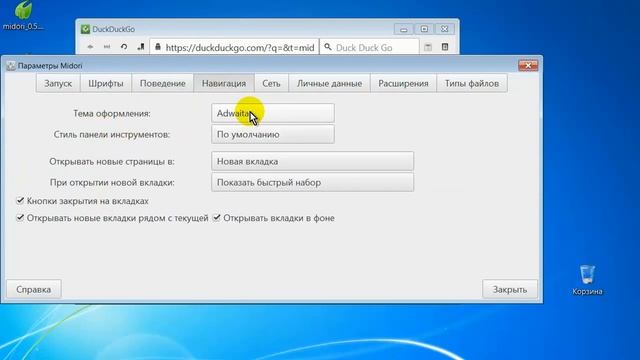Click the back arrow in DuckDuckGo browser window
This screenshot has width=640, height=360.
pyautogui.click(x=90, y=47)
